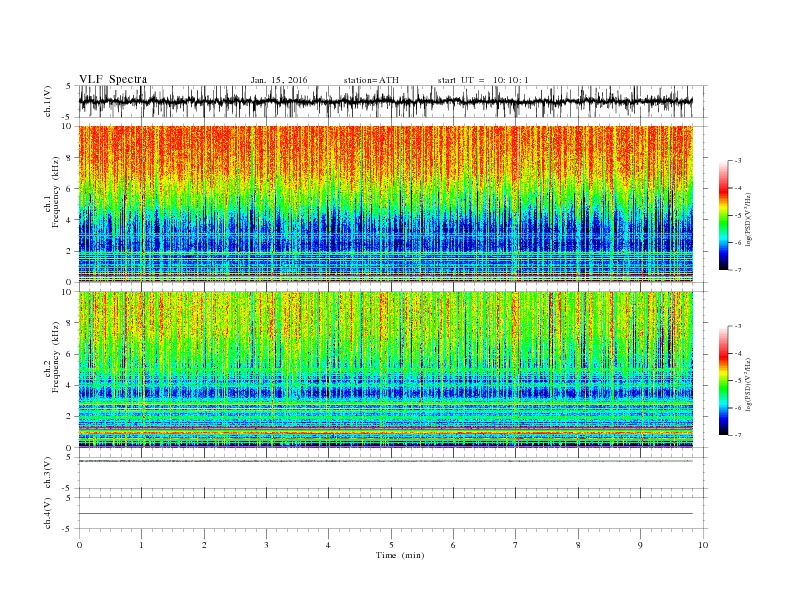Click the upper color bar "-7" tick value
Screen dimensions: 792x612
(737, 270)
